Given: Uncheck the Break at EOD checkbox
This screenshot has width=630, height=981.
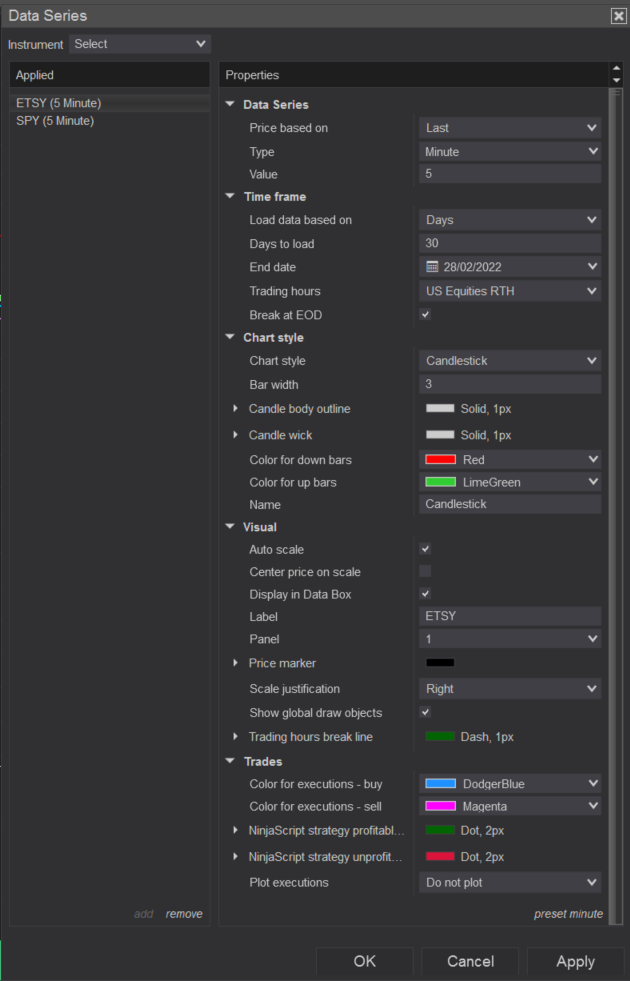Looking at the screenshot, I should [425, 315].
